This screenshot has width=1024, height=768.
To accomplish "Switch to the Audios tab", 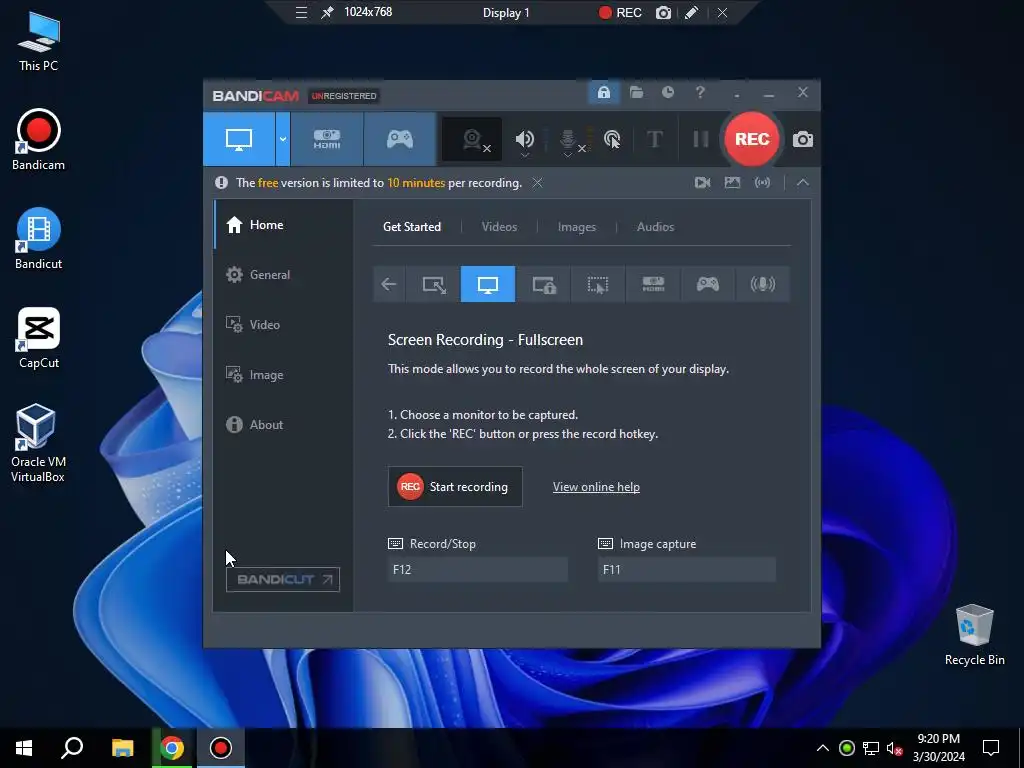I will pyautogui.click(x=655, y=227).
